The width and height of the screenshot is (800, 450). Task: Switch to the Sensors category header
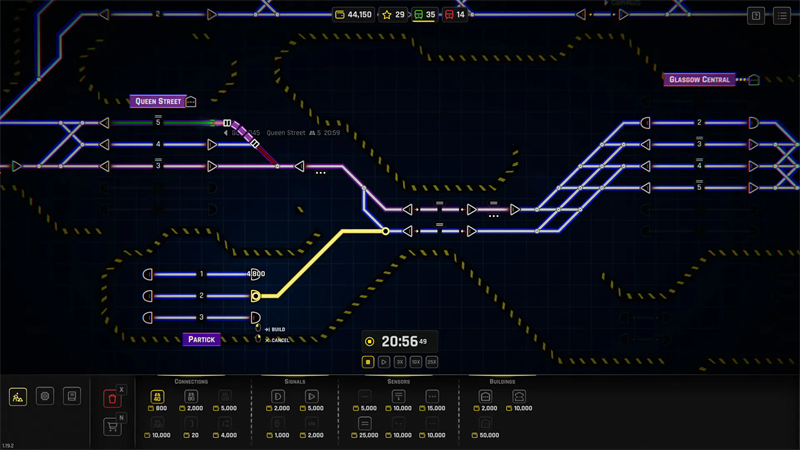[x=398, y=382]
